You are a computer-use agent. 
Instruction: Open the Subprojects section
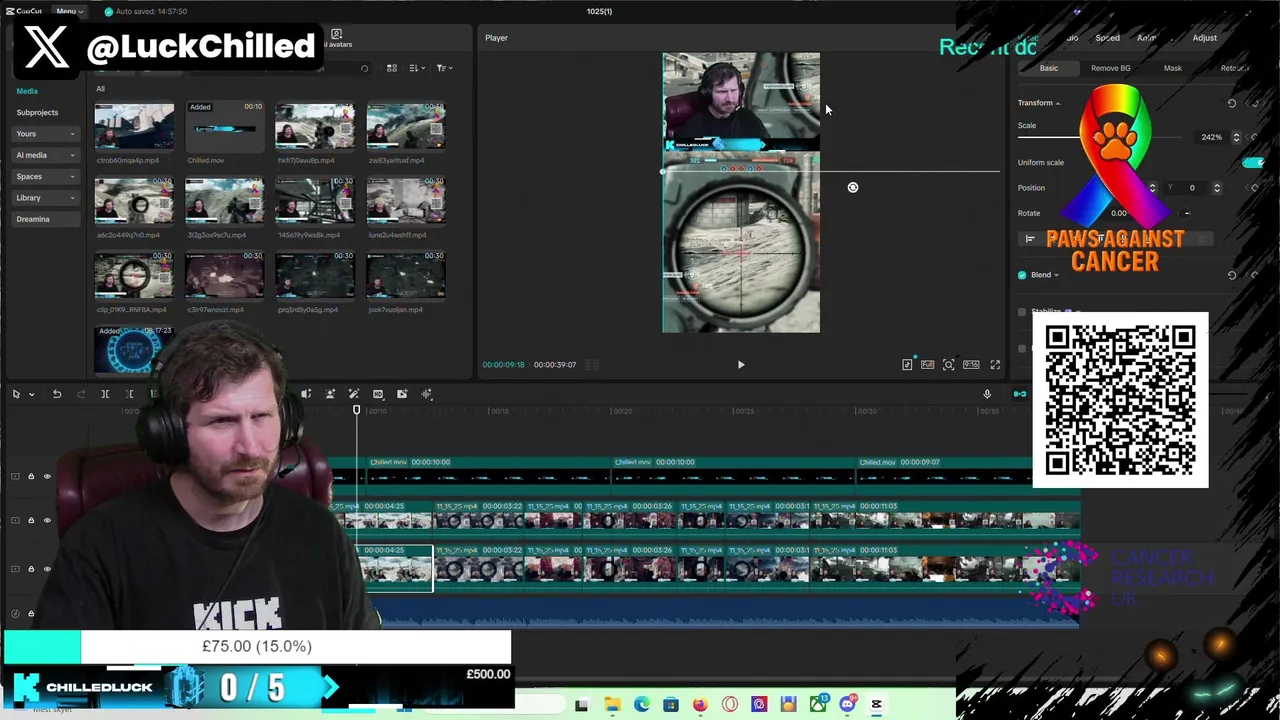point(37,112)
